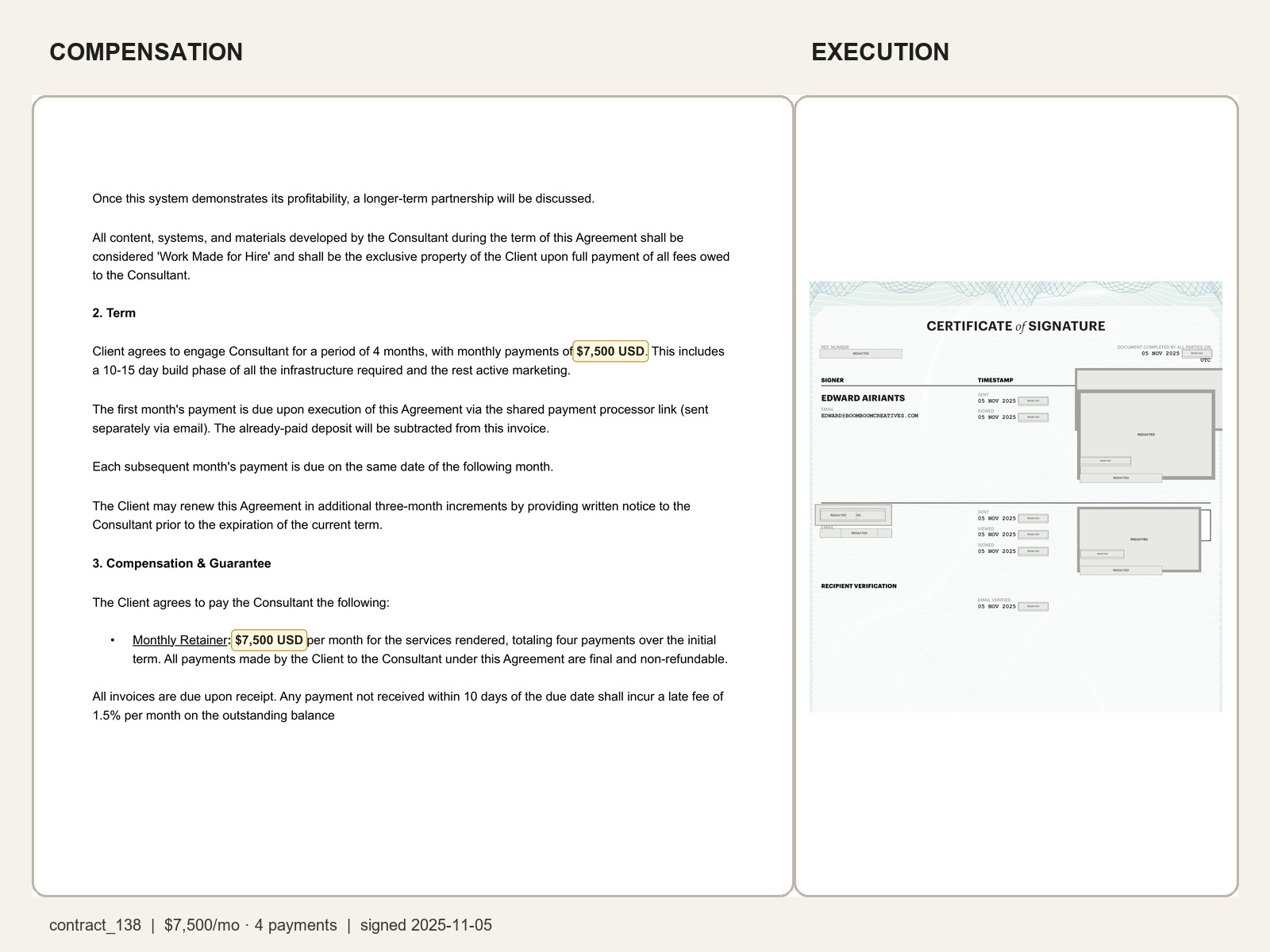The height and width of the screenshot is (952, 1270).
Task: Click the Viewed date 05 NOV 2025
Action: tap(997, 535)
